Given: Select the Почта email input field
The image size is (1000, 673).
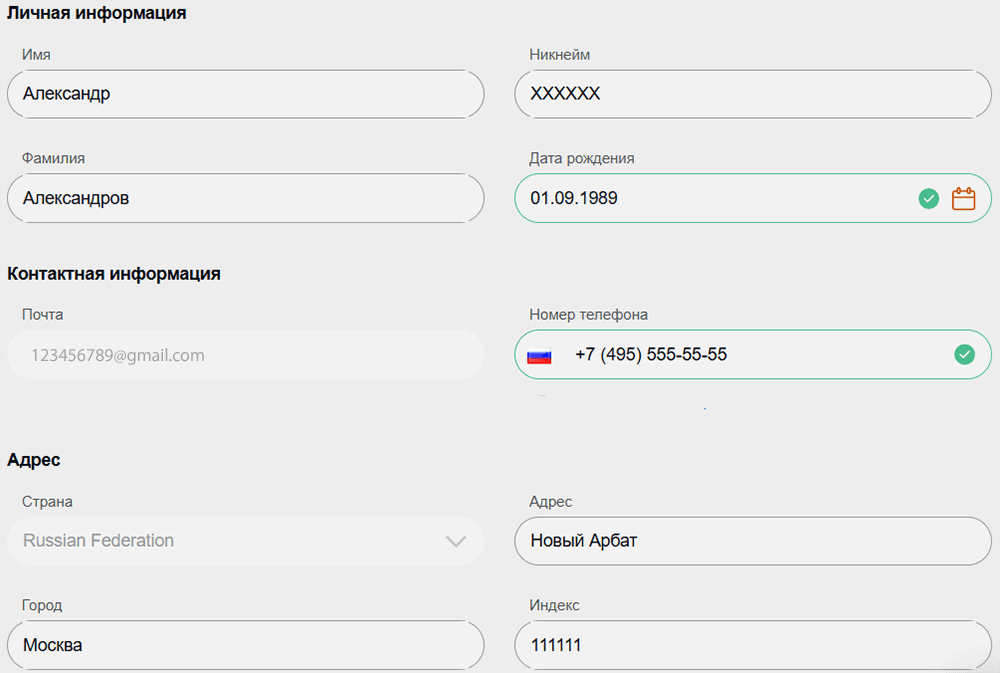Looking at the screenshot, I should coord(245,354).
